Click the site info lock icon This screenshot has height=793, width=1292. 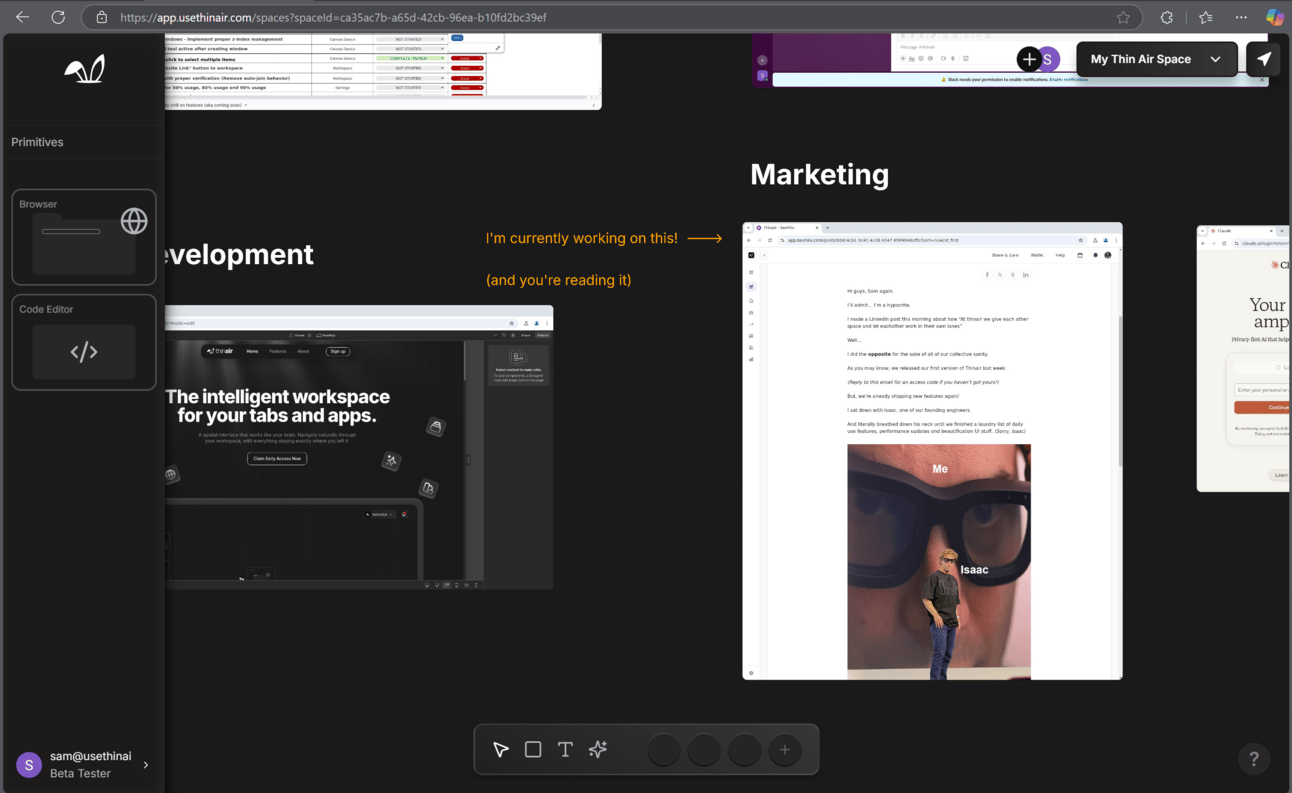click(x=101, y=17)
